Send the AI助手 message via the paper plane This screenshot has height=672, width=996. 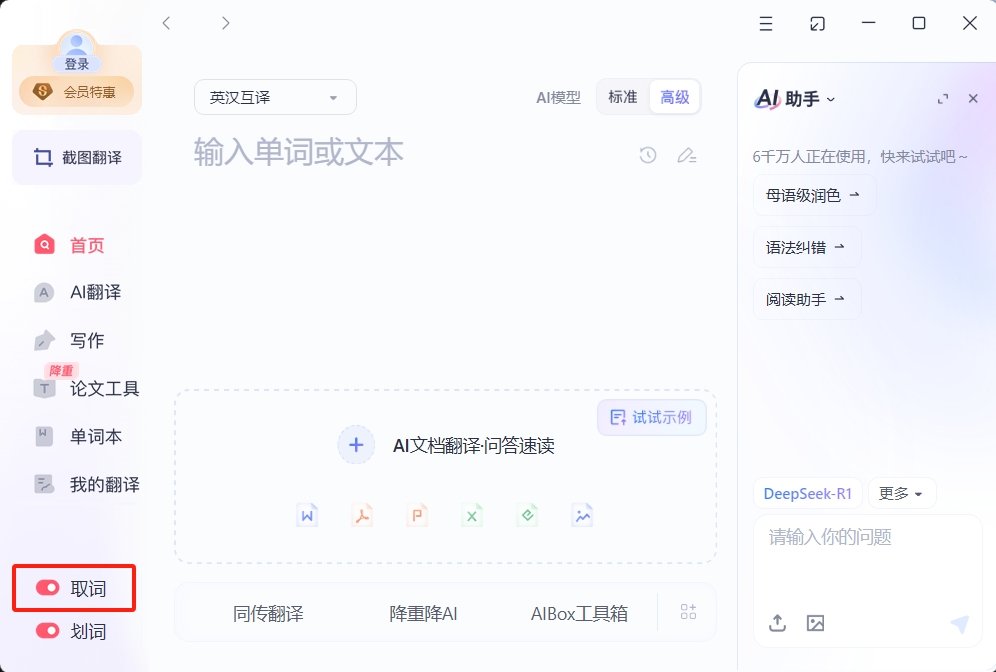958,622
